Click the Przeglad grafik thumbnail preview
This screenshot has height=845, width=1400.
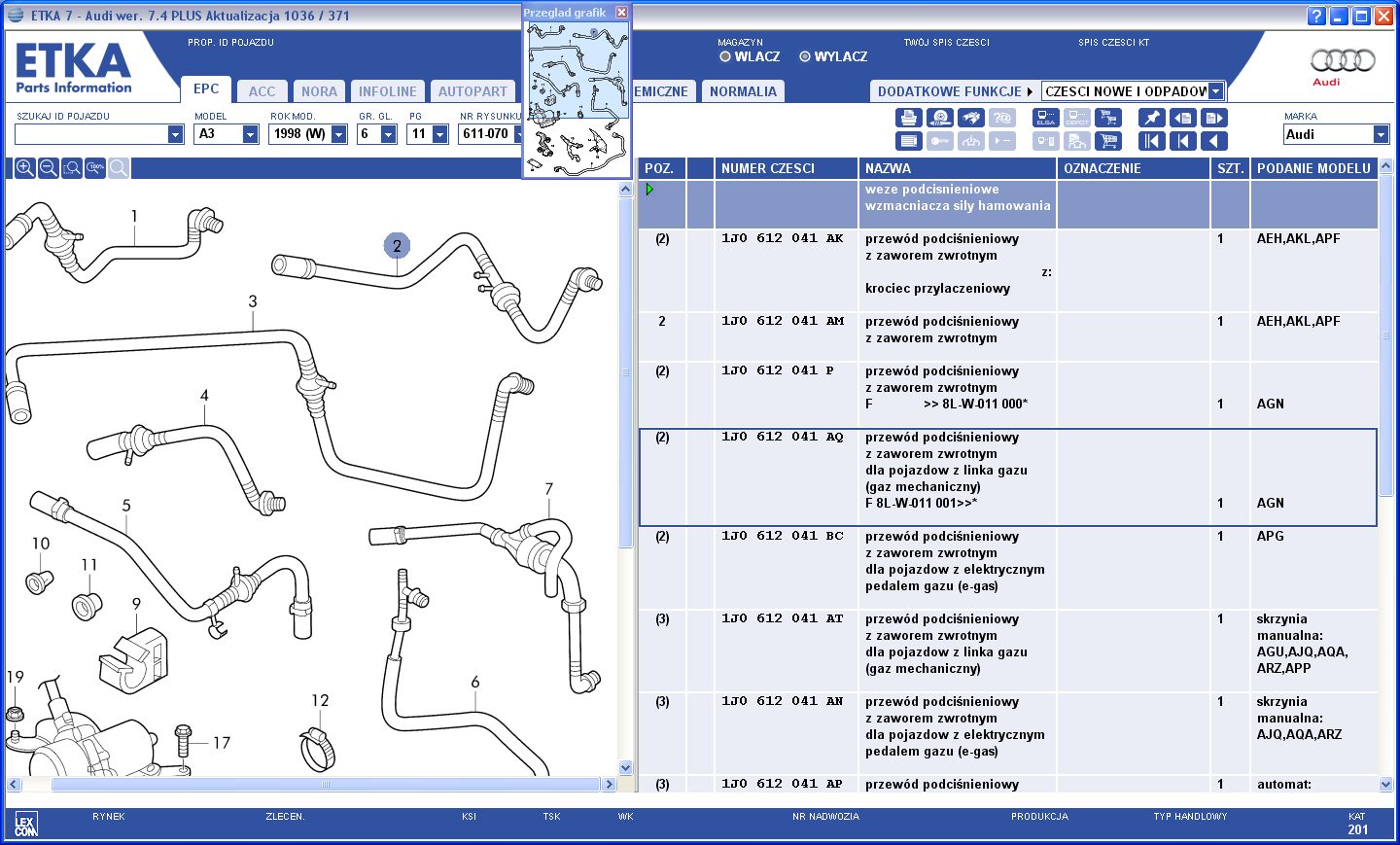point(577,98)
